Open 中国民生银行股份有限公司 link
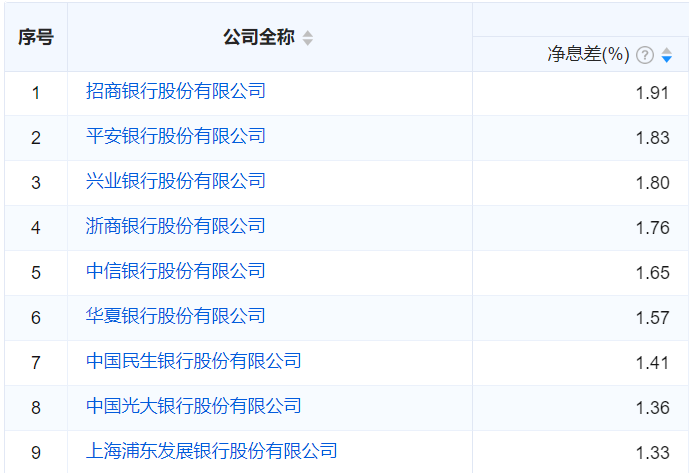This screenshot has height=473, width=689. tap(193, 361)
